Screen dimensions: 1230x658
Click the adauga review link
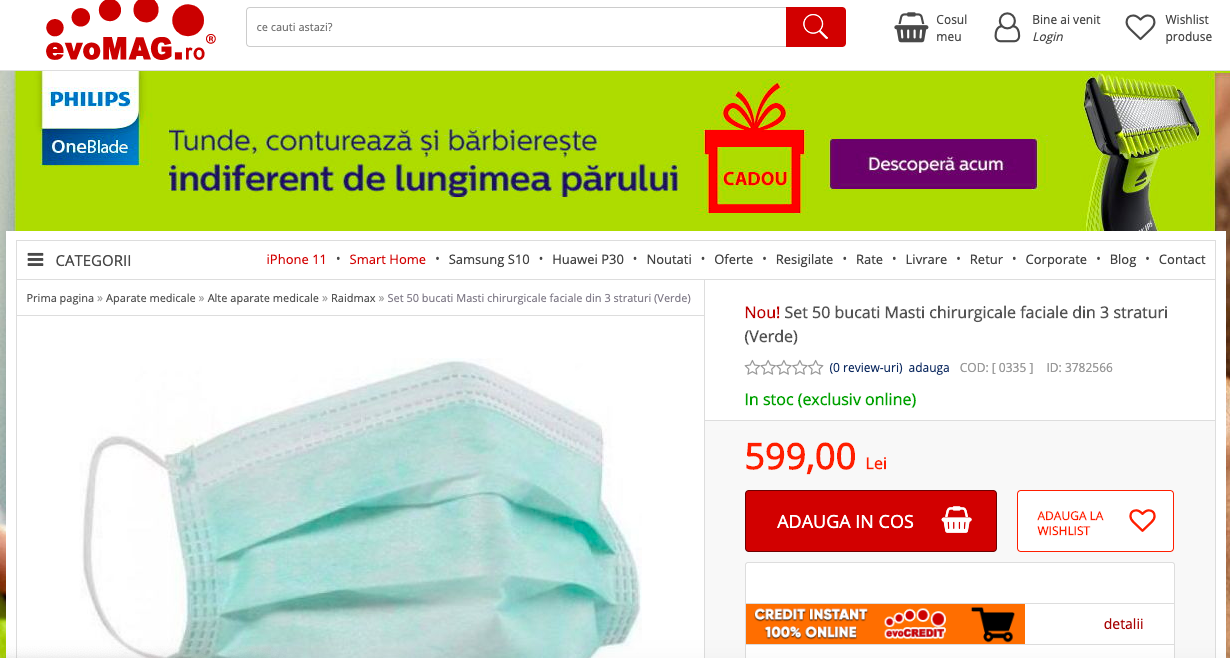(929, 368)
